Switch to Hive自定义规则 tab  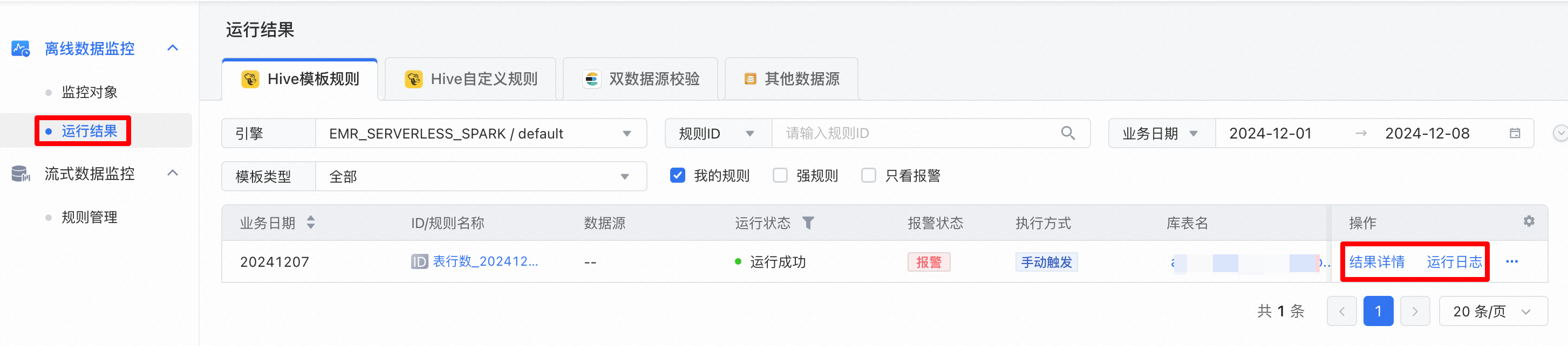coord(471,79)
